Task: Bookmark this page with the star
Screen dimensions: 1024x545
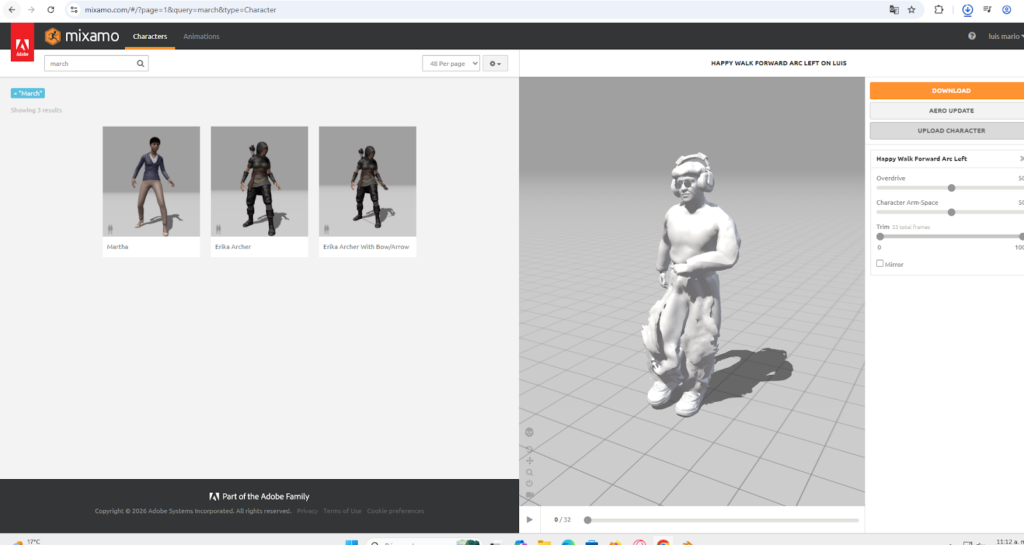Action: click(x=912, y=10)
